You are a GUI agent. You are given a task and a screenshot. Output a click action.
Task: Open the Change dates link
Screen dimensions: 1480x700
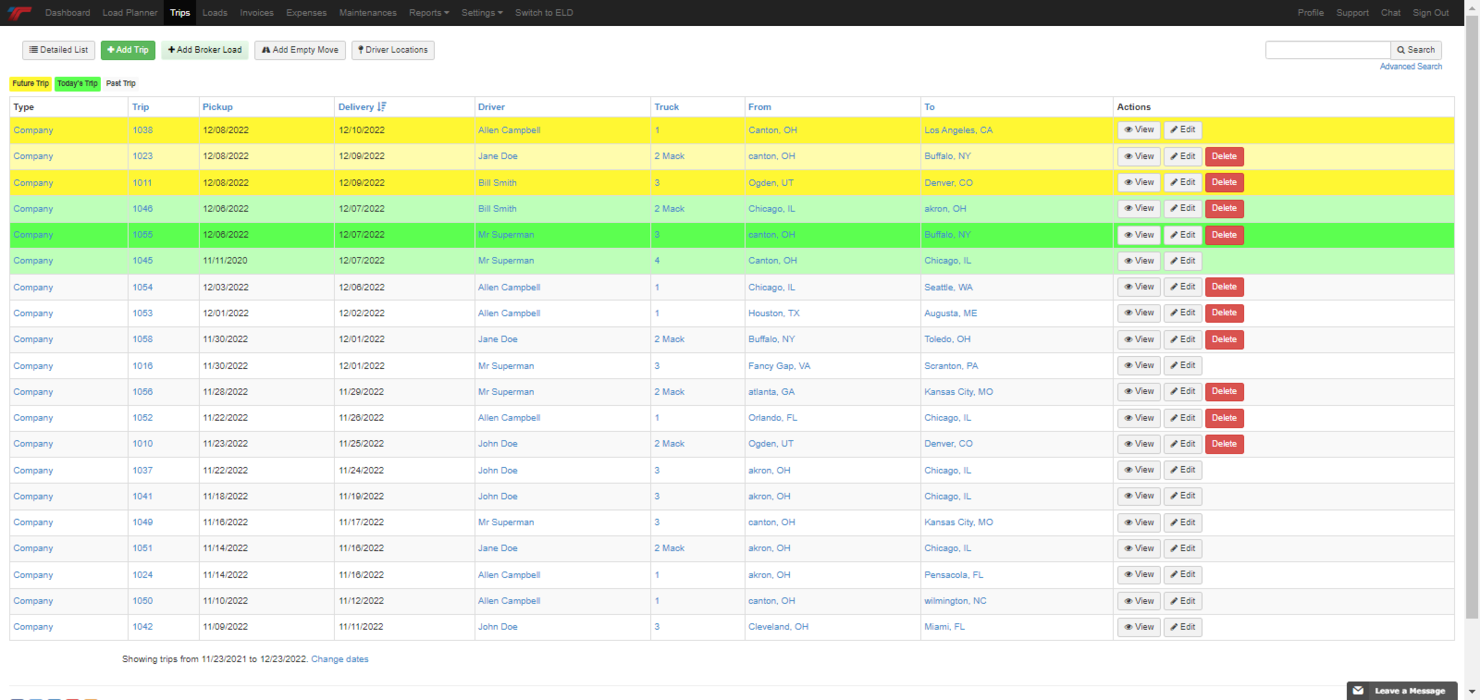[x=339, y=659]
